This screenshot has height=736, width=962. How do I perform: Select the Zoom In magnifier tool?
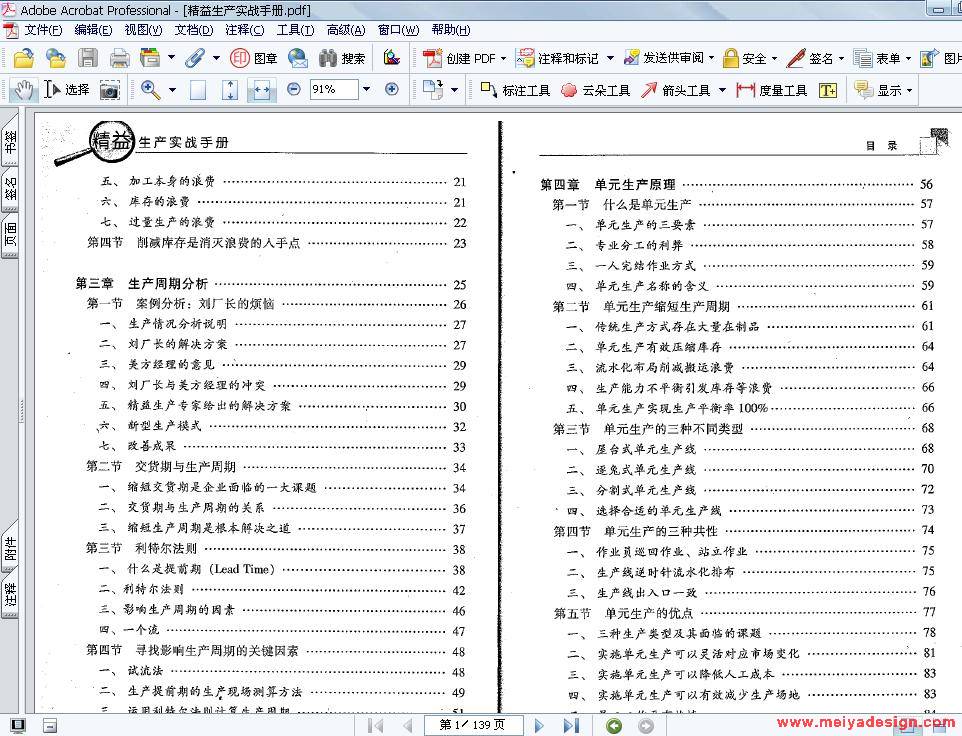[150, 90]
